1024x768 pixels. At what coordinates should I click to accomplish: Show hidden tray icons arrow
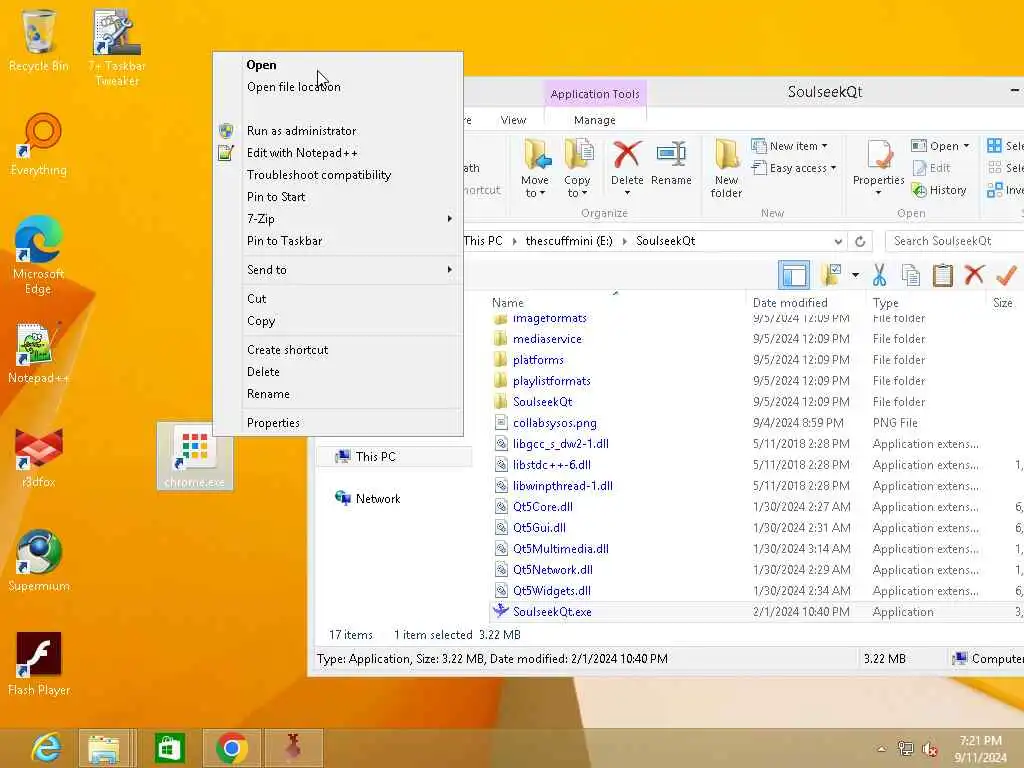(881, 749)
